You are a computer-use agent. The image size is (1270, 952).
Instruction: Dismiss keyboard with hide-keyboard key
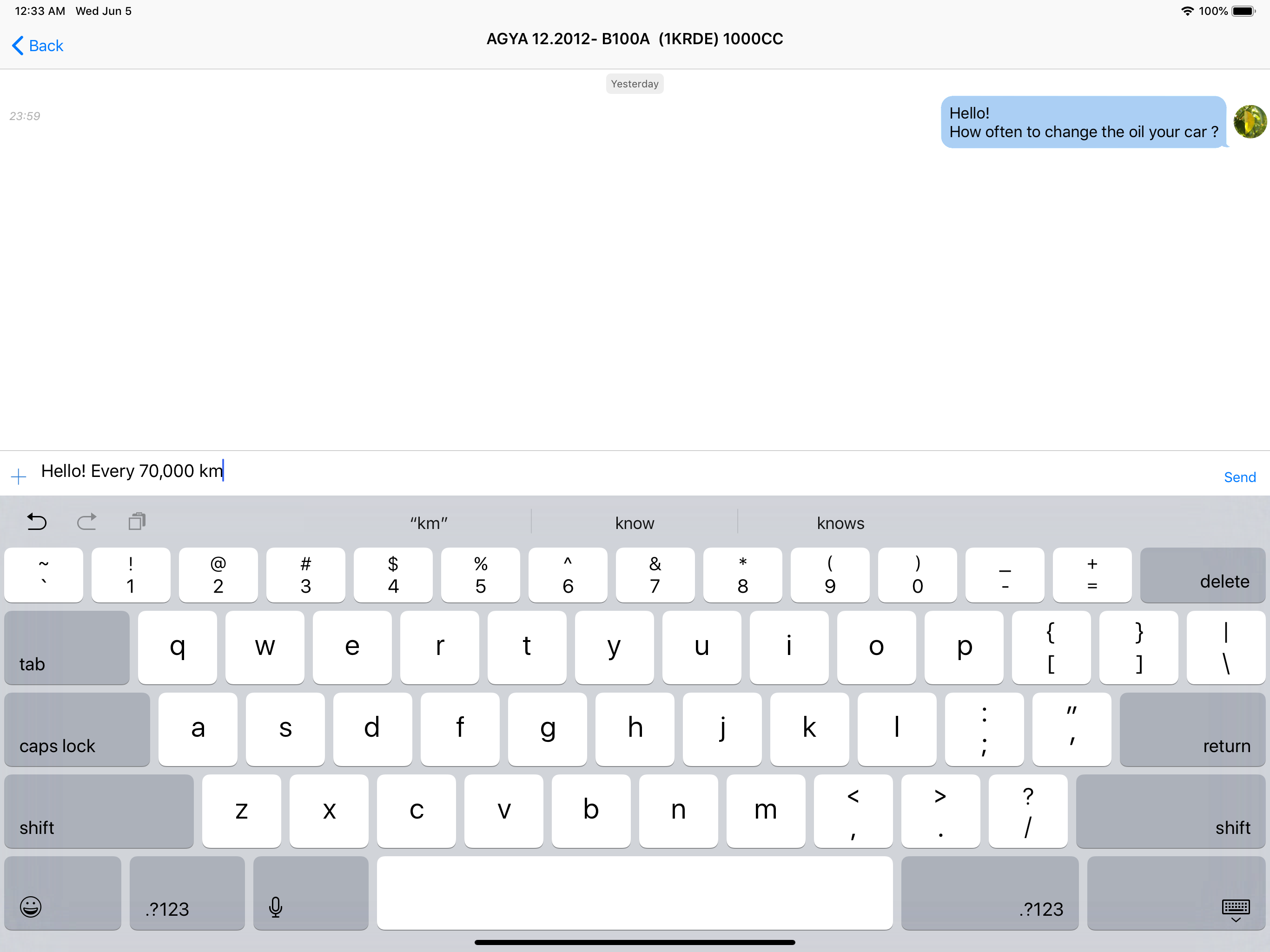click(1176, 893)
